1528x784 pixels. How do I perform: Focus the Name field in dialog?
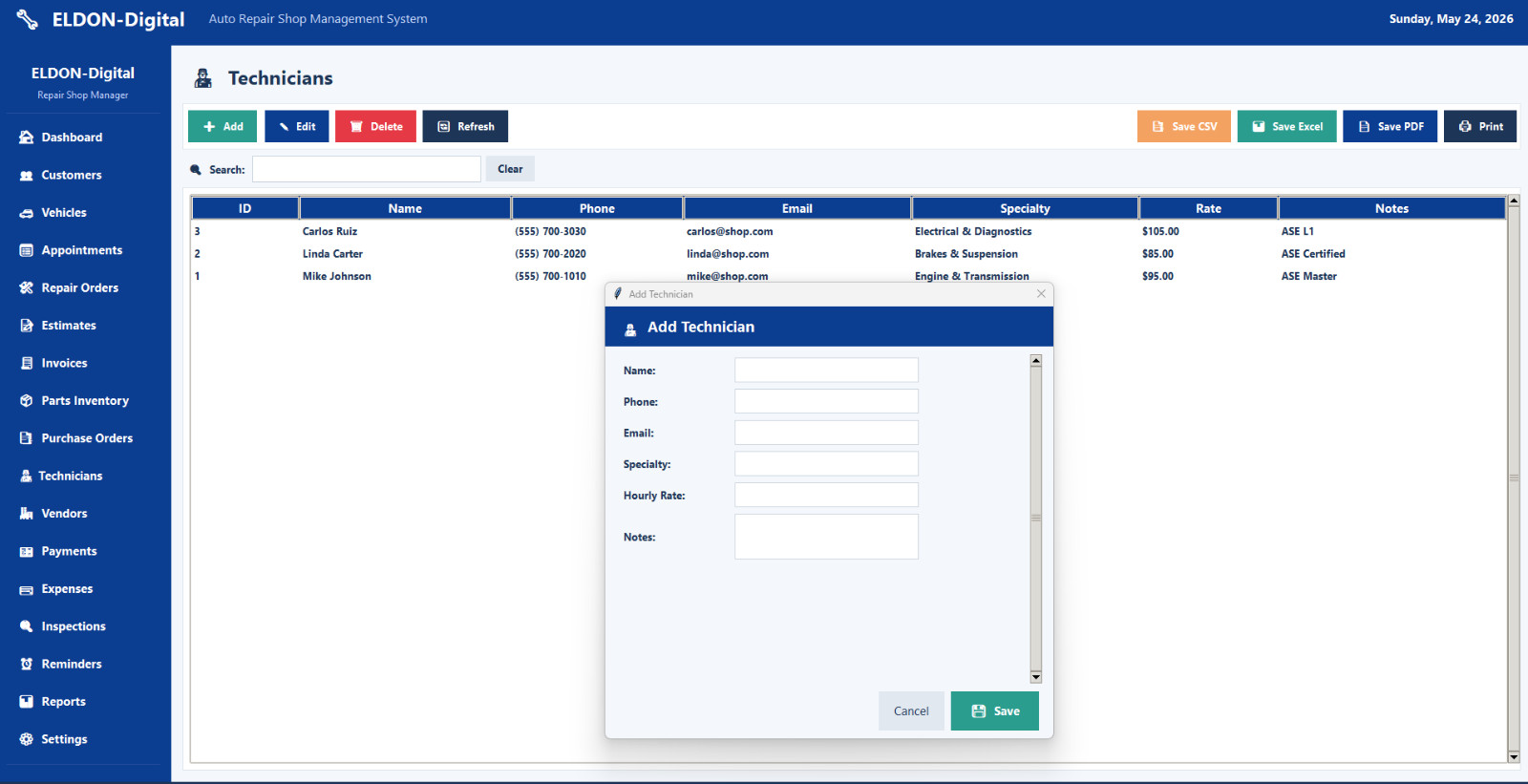point(826,371)
